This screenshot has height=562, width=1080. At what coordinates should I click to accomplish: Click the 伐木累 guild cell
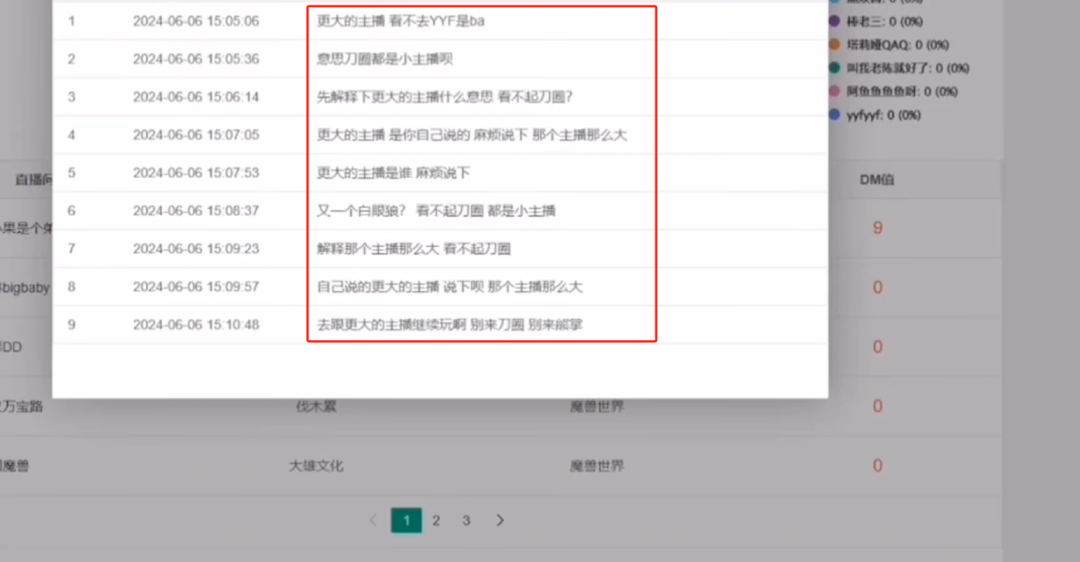[316, 406]
